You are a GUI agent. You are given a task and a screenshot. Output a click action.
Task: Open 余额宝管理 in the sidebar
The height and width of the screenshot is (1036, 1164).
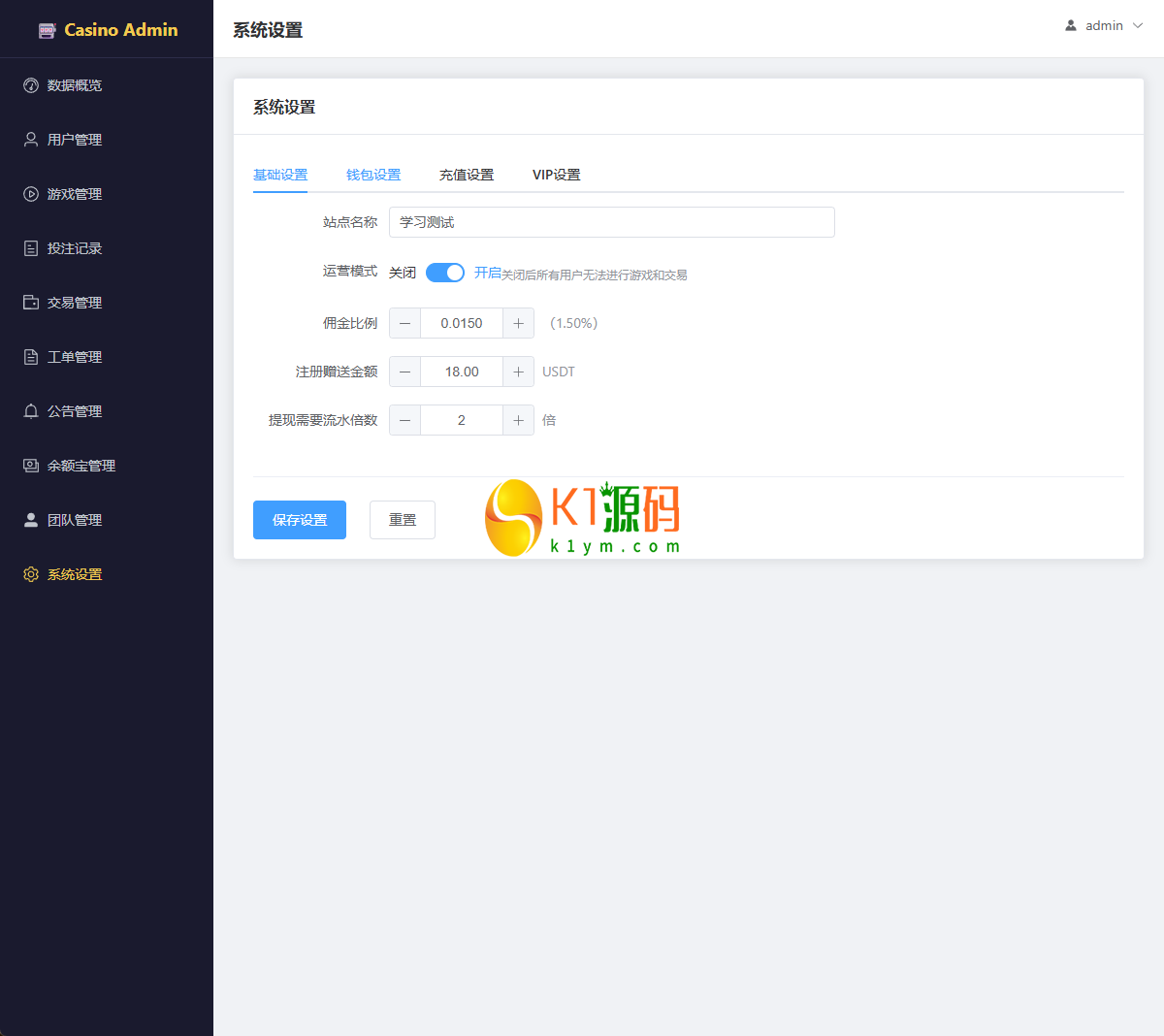coord(107,466)
